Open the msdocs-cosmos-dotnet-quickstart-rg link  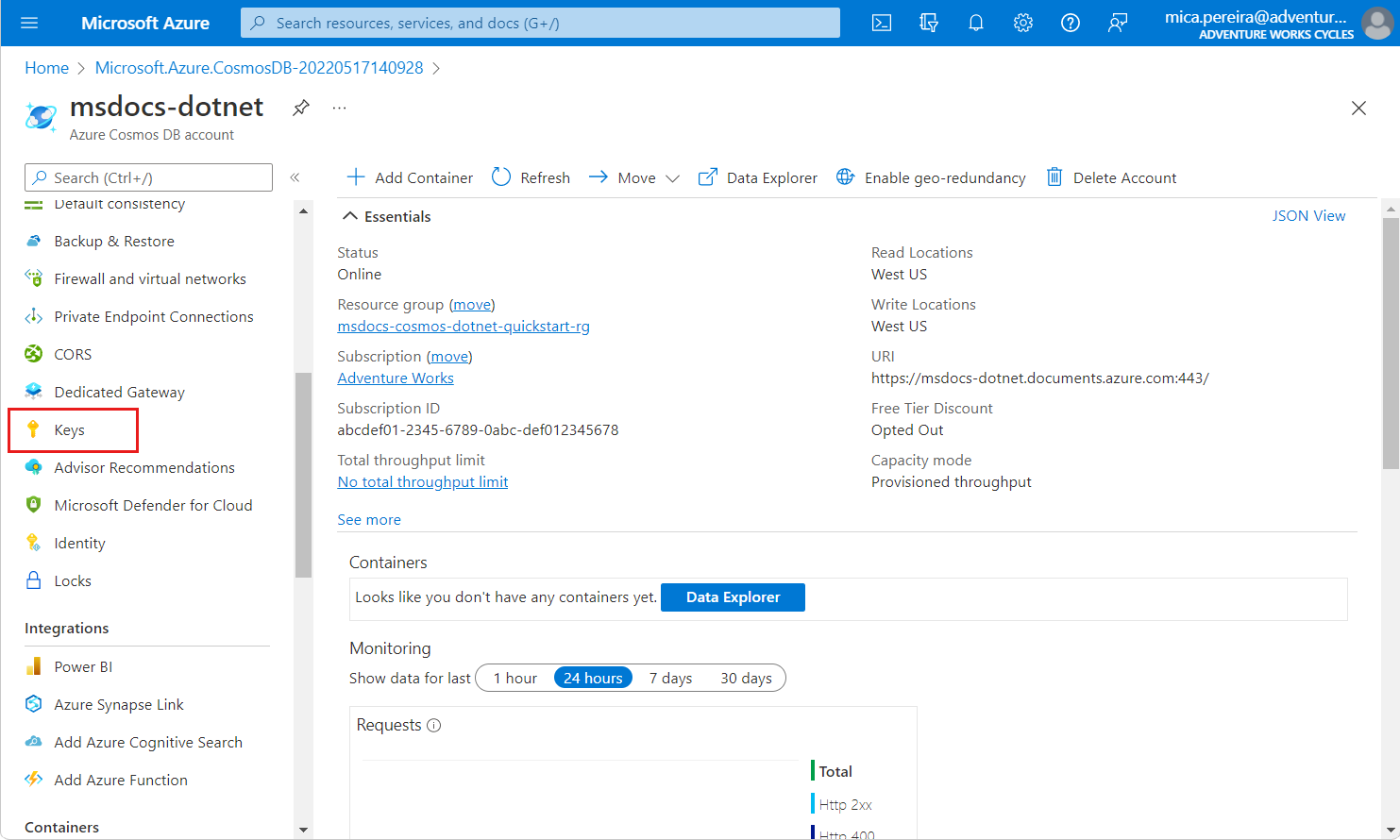coord(464,327)
